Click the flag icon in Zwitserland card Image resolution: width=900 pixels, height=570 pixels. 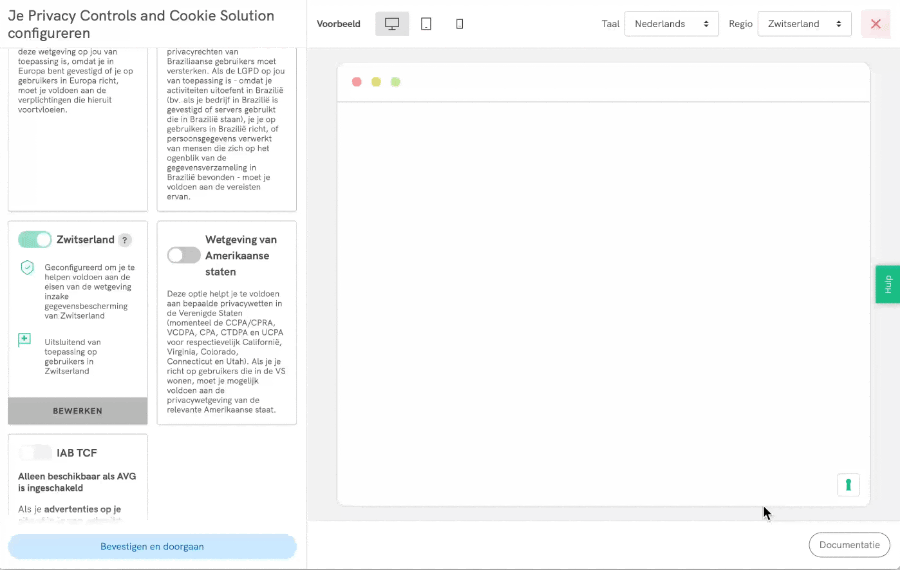(25, 341)
